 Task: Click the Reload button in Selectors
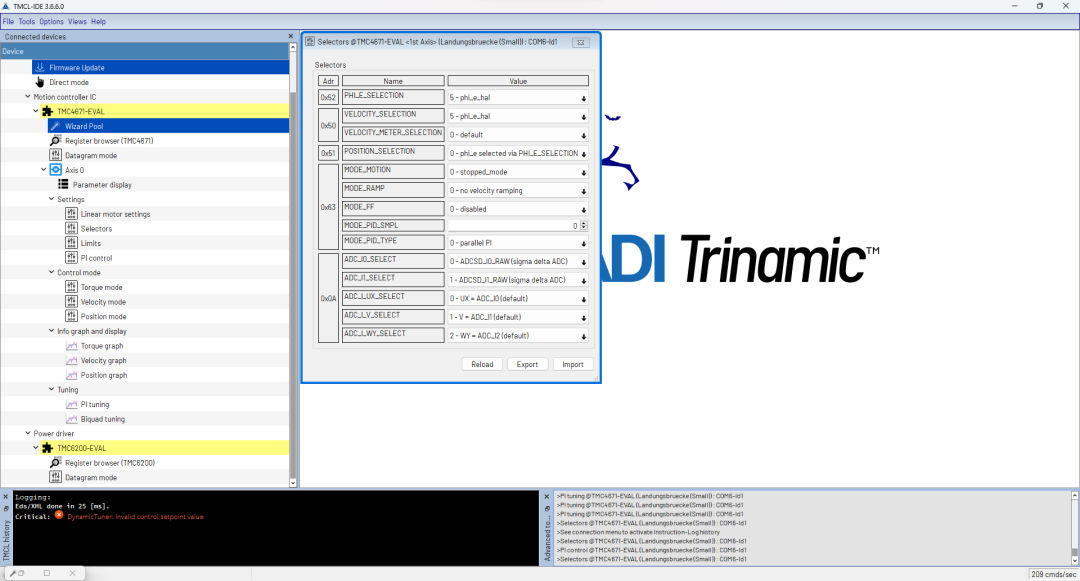(482, 364)
